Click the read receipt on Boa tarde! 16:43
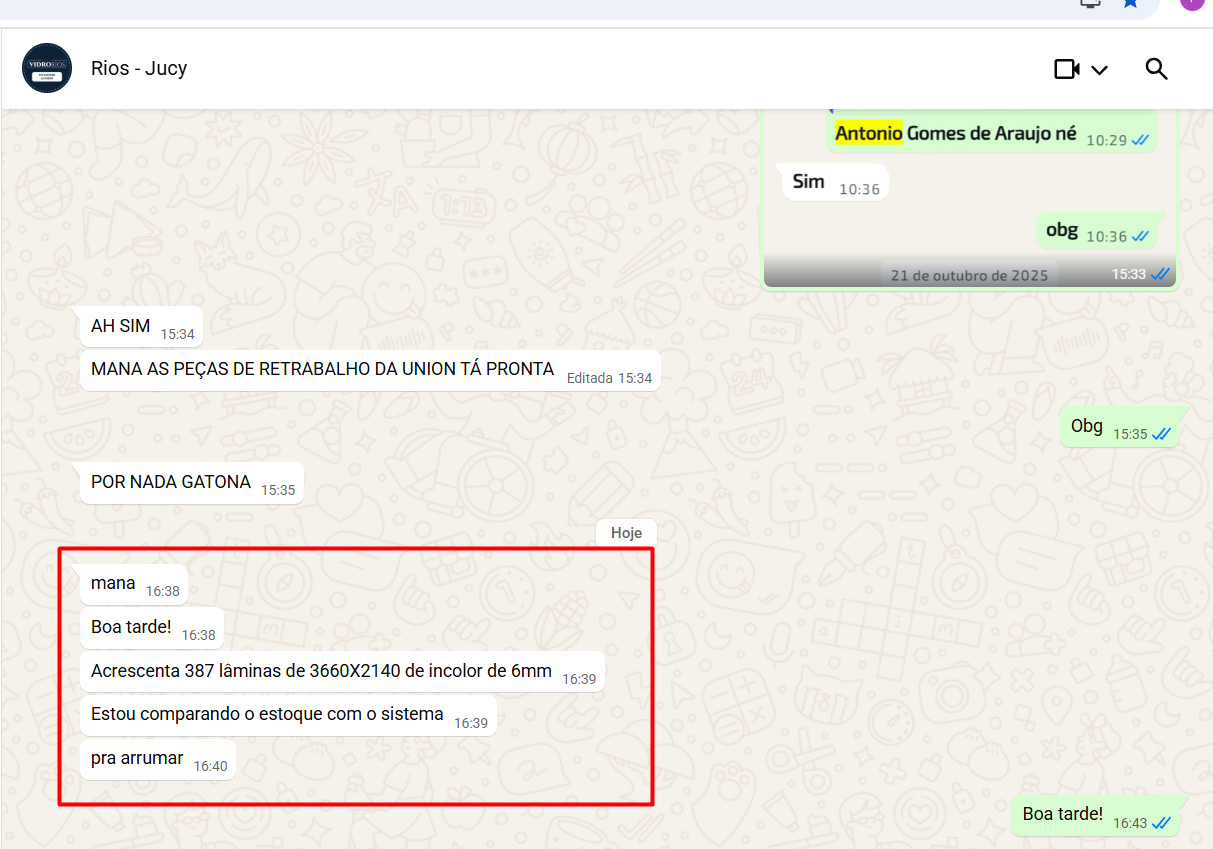The height and width of the screenshot is (849, 1213). coord(1161,822)
